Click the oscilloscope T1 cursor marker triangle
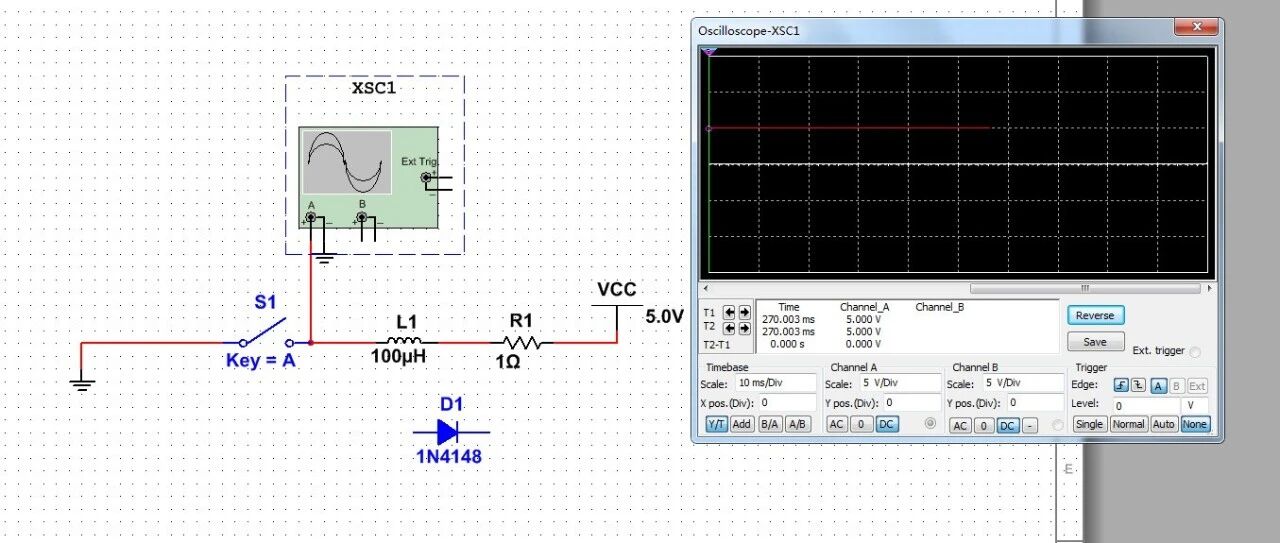The image size is (1280, 543). (709, 50)
